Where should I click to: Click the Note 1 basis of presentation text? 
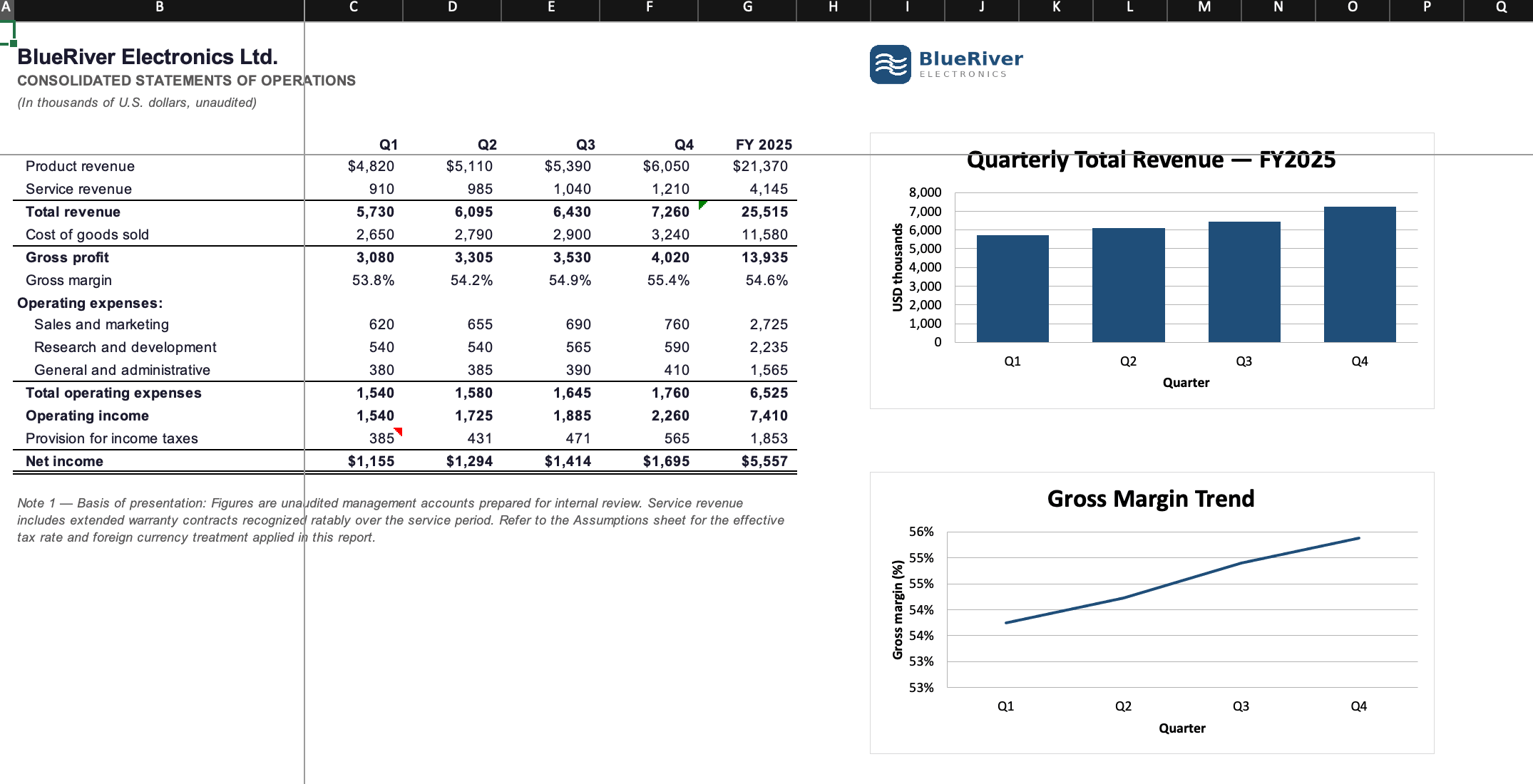(x=401, y=520)
